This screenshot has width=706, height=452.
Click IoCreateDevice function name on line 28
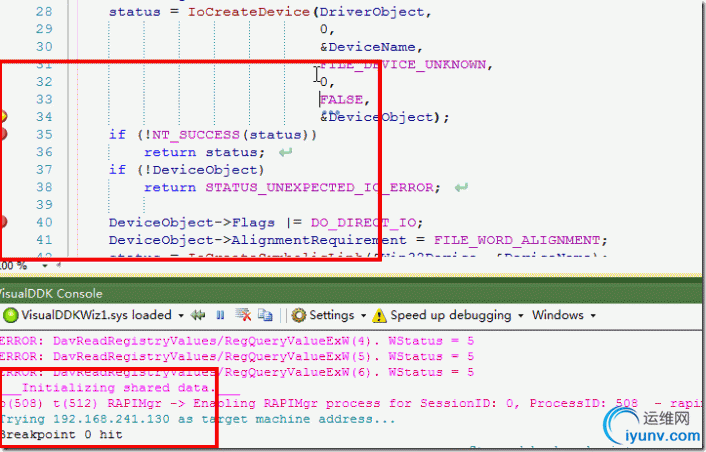click(249, 12)
